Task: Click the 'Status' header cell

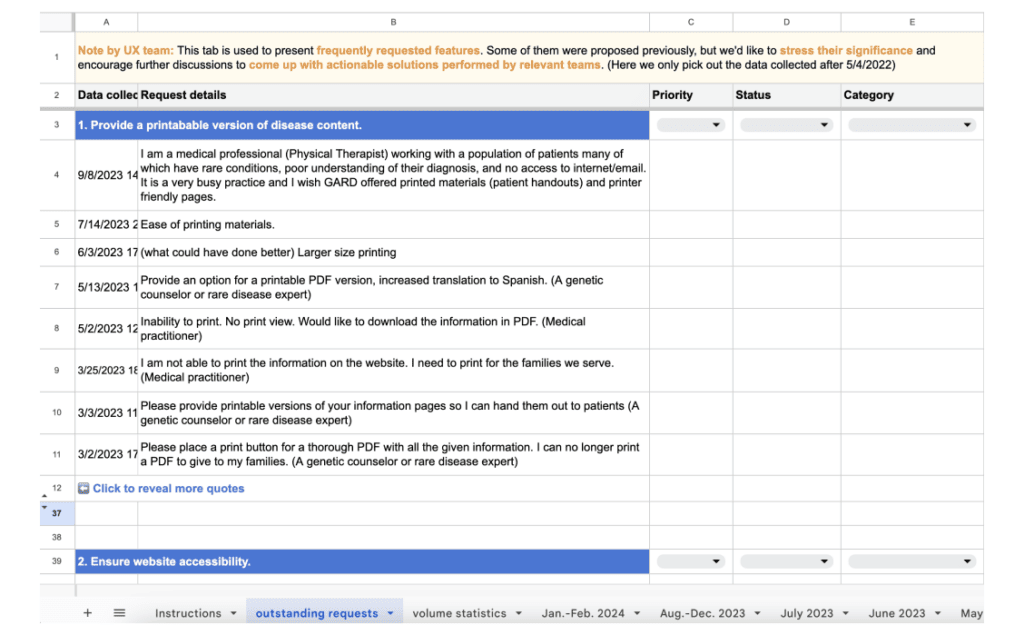Action: point(786,95)
